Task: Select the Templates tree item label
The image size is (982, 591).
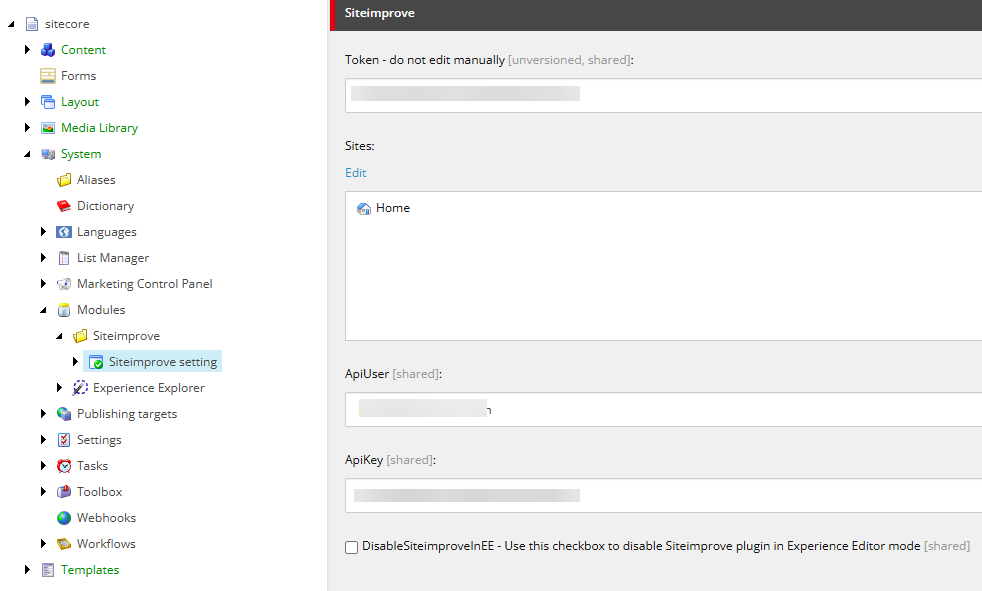Action: pos(90,570)
